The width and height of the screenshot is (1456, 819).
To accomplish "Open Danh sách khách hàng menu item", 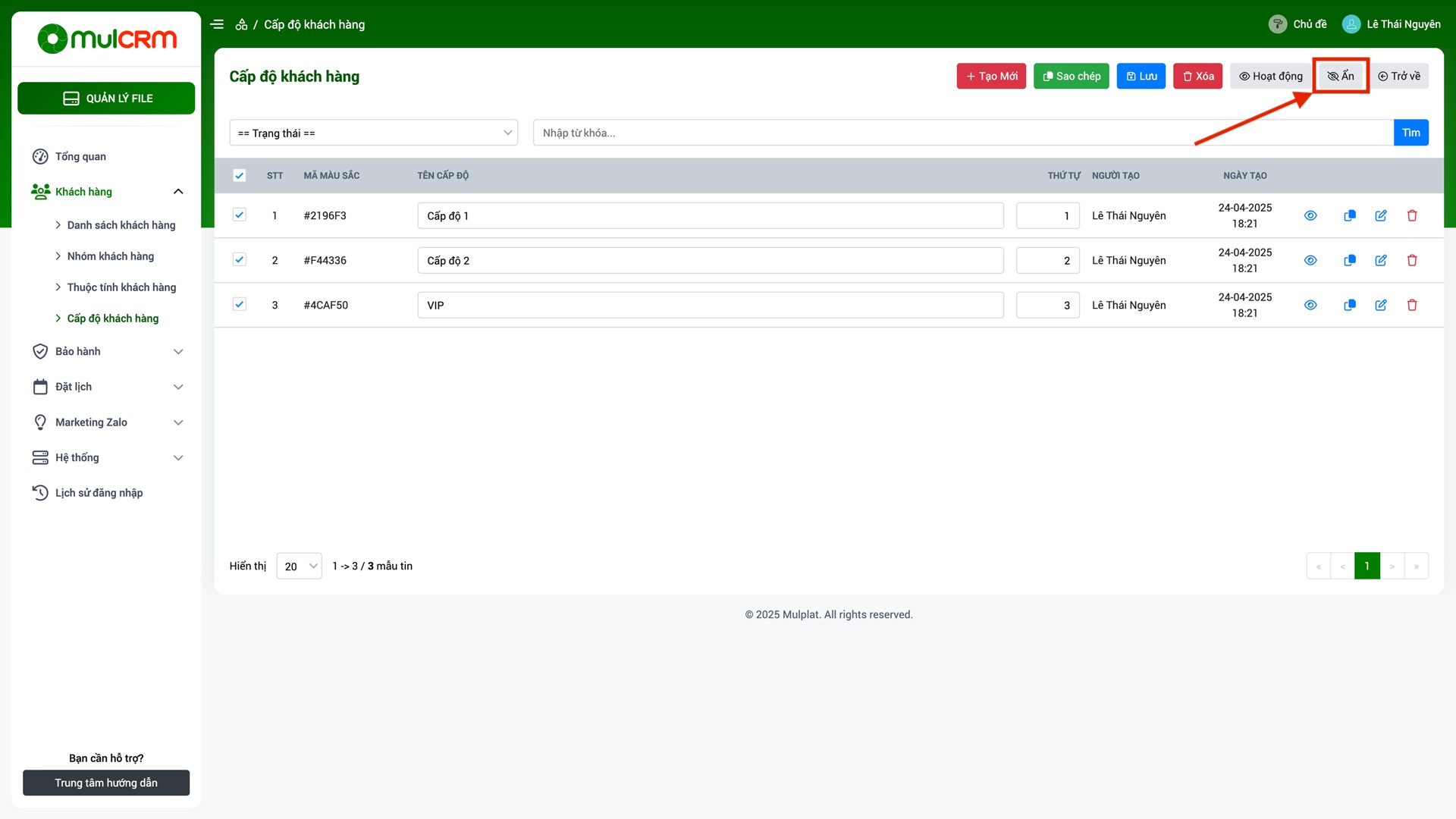I will 121,225.
